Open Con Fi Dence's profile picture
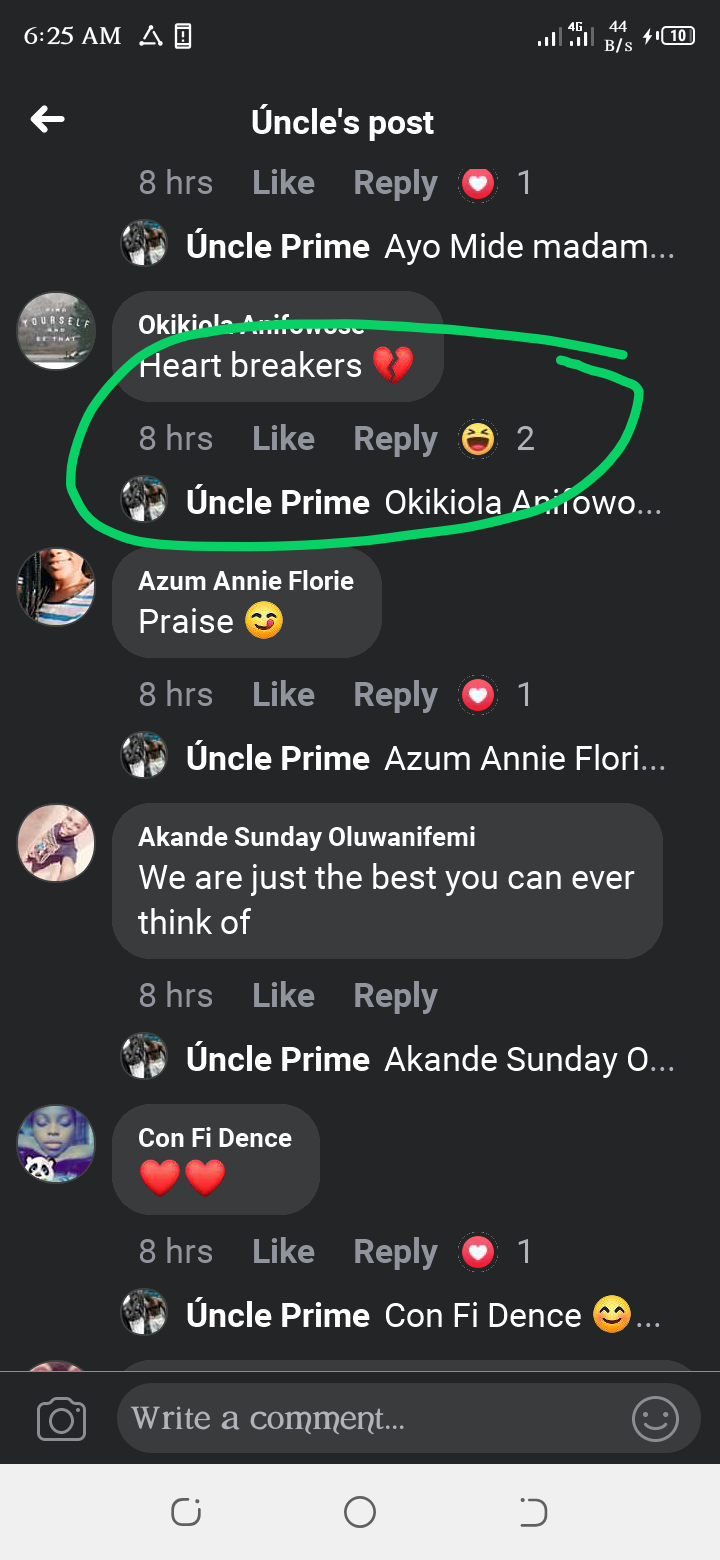 [x=56, y=1144]
